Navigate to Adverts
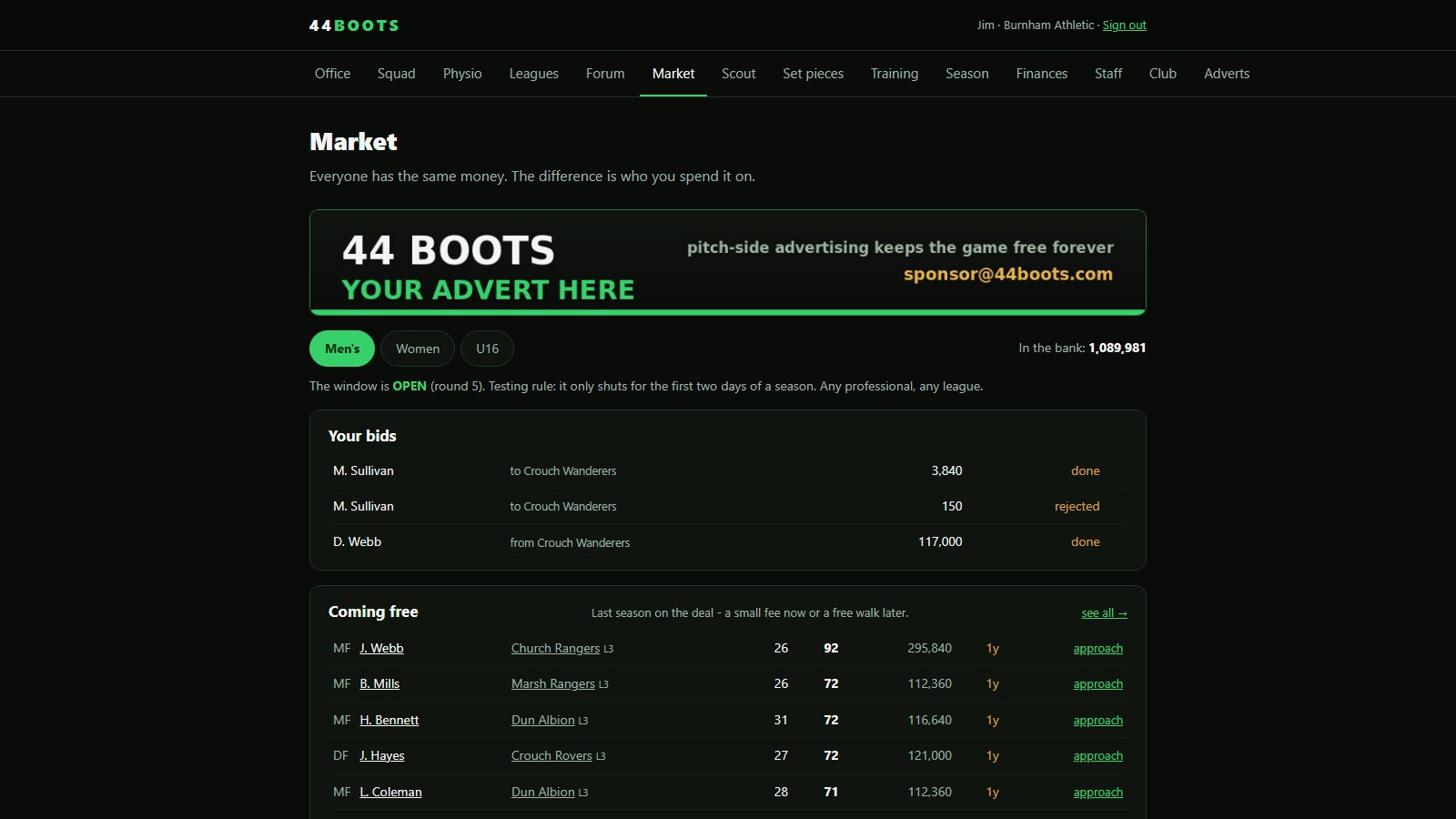The image size is (1456, 819). point(1226,74)
